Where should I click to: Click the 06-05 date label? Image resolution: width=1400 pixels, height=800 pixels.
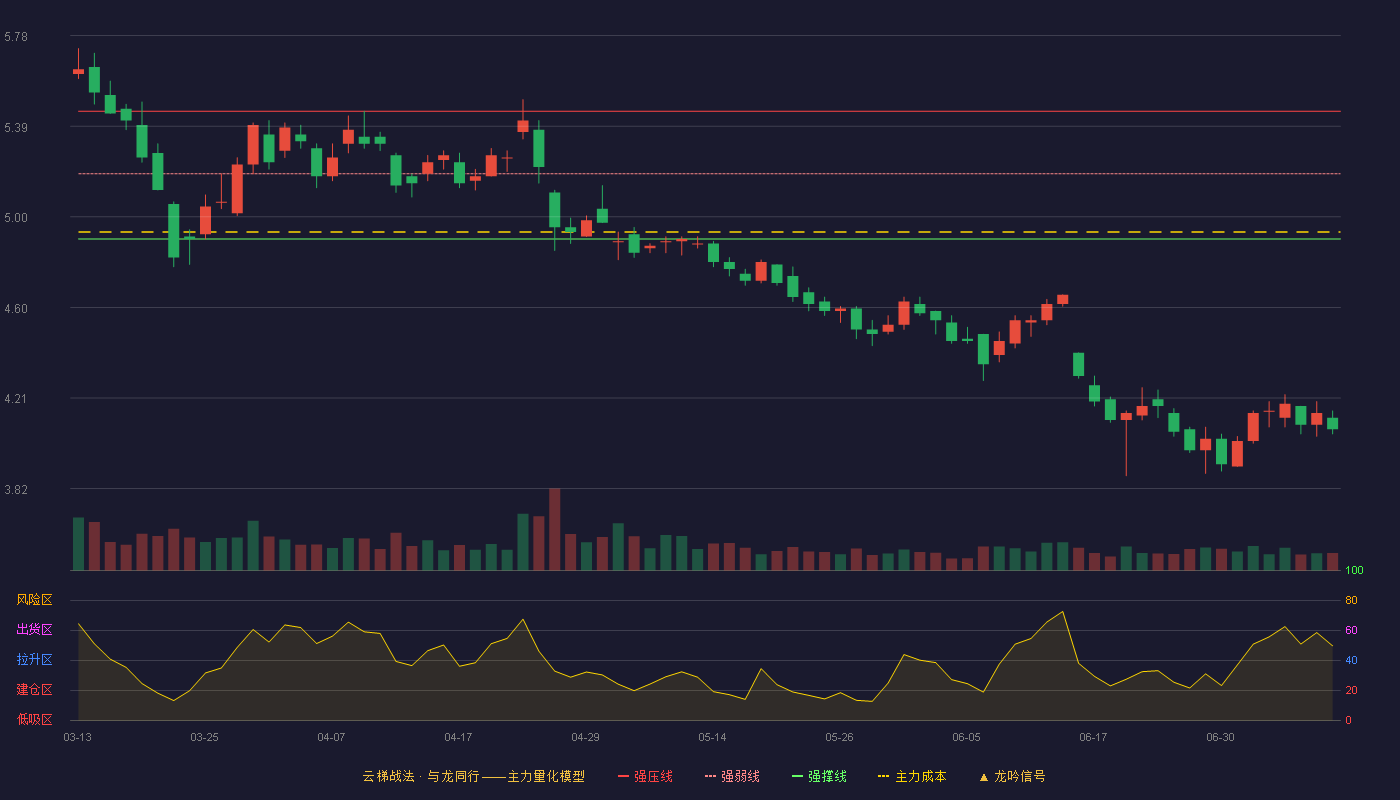(x=966, y=737)
